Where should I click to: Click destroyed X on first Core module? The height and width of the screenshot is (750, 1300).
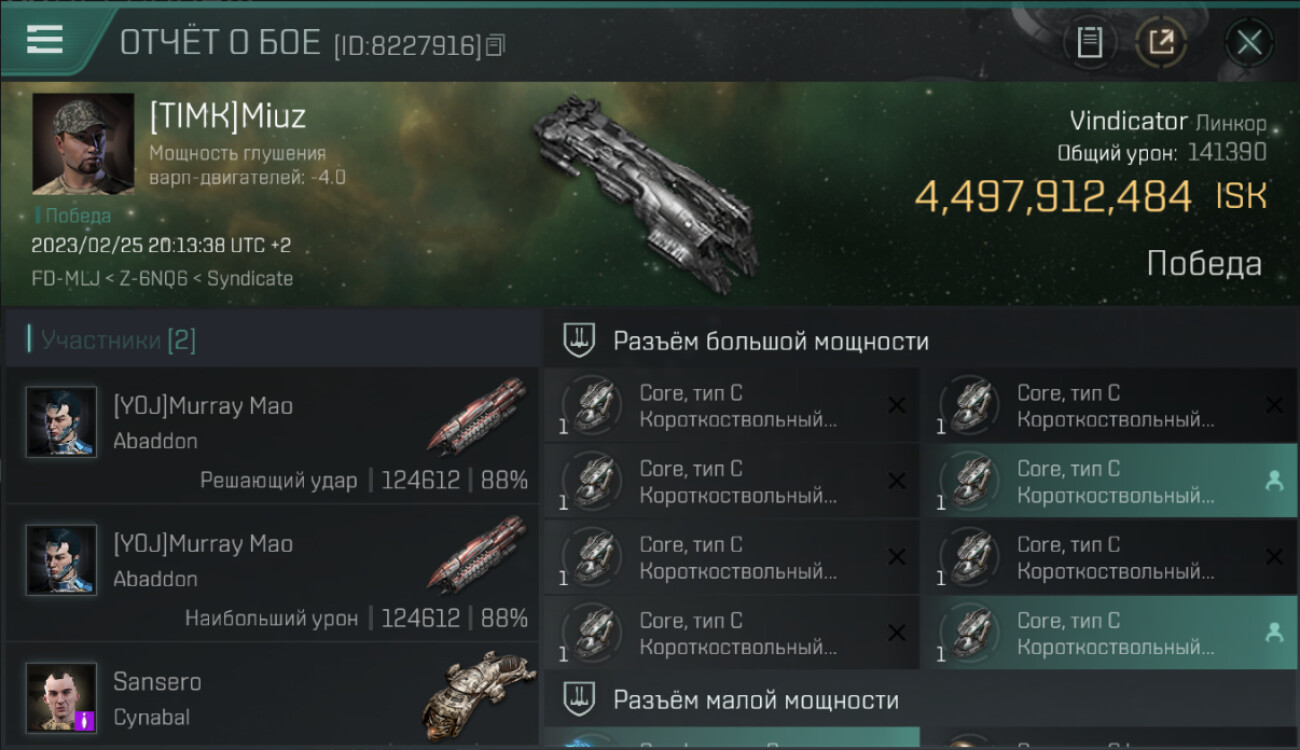pos(897,405)
